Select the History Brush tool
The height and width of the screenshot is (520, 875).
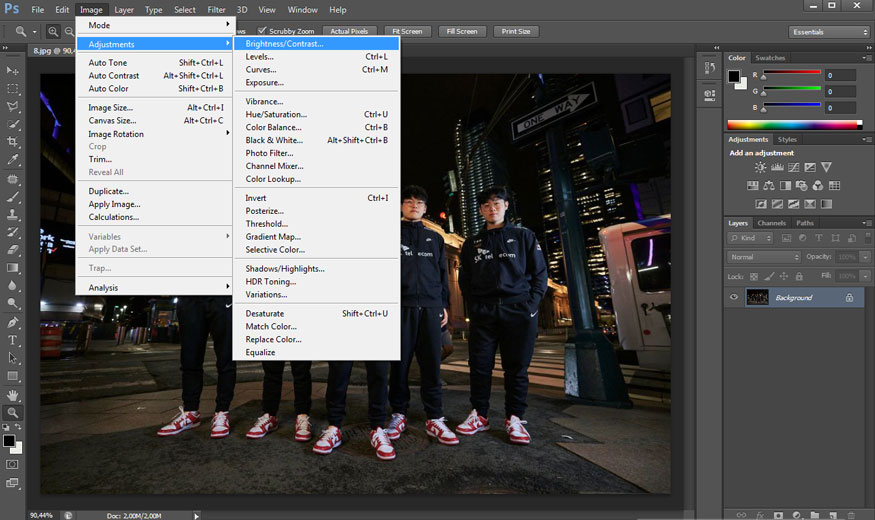[12, 232]
